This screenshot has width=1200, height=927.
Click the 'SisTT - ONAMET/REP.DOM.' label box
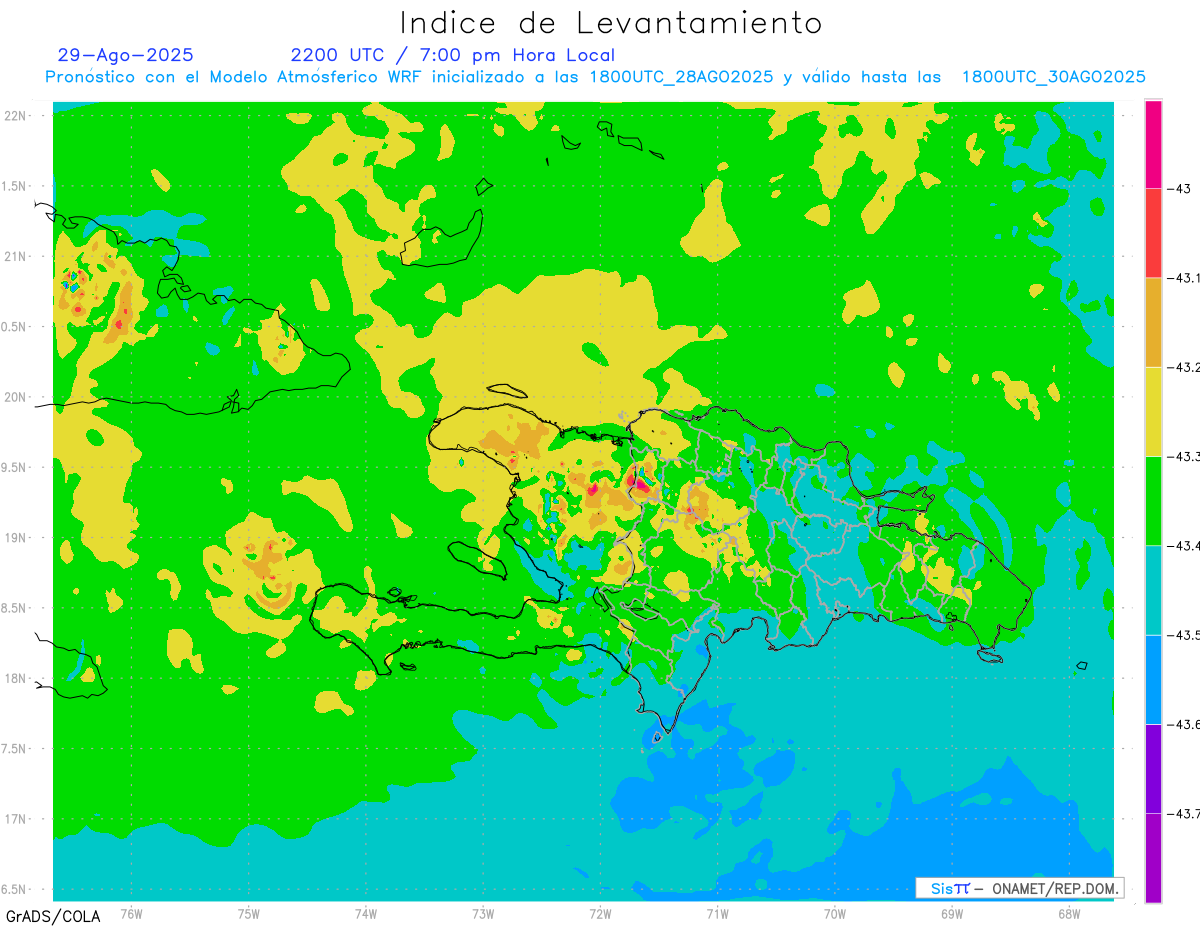coord(1019,888)
